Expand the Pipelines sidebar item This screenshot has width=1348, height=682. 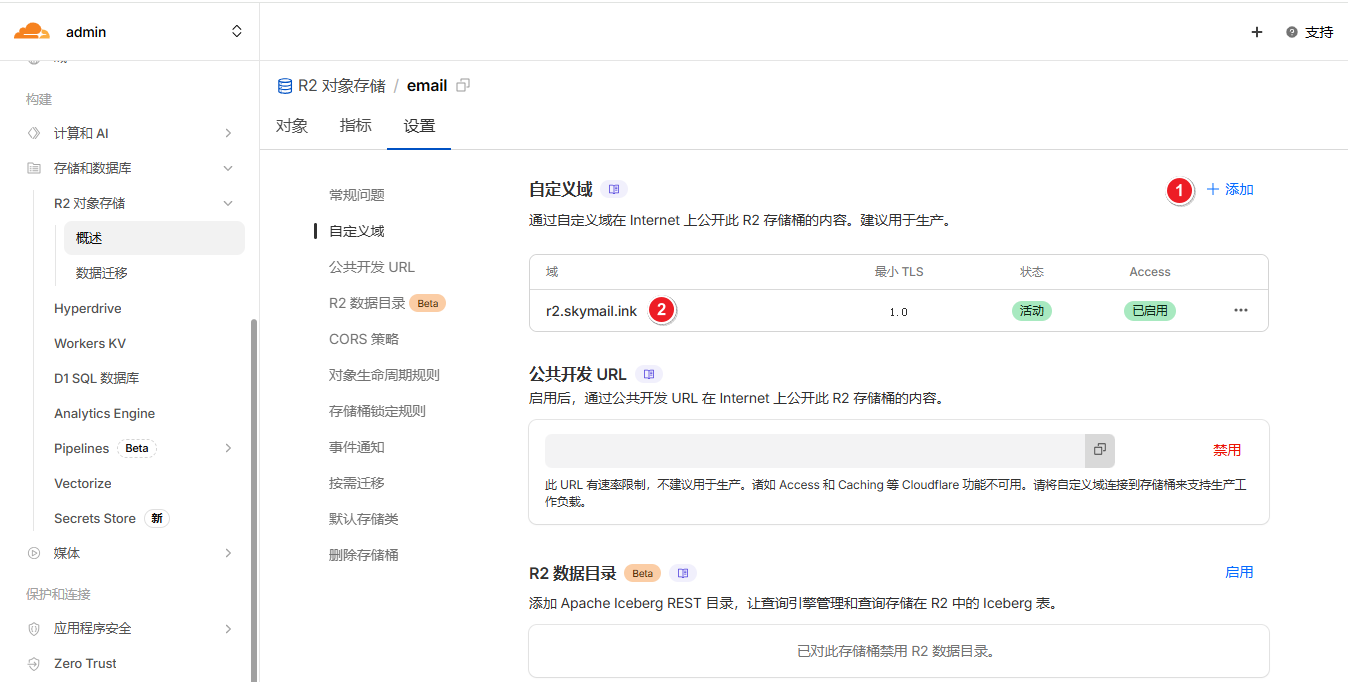pos(228,448)
